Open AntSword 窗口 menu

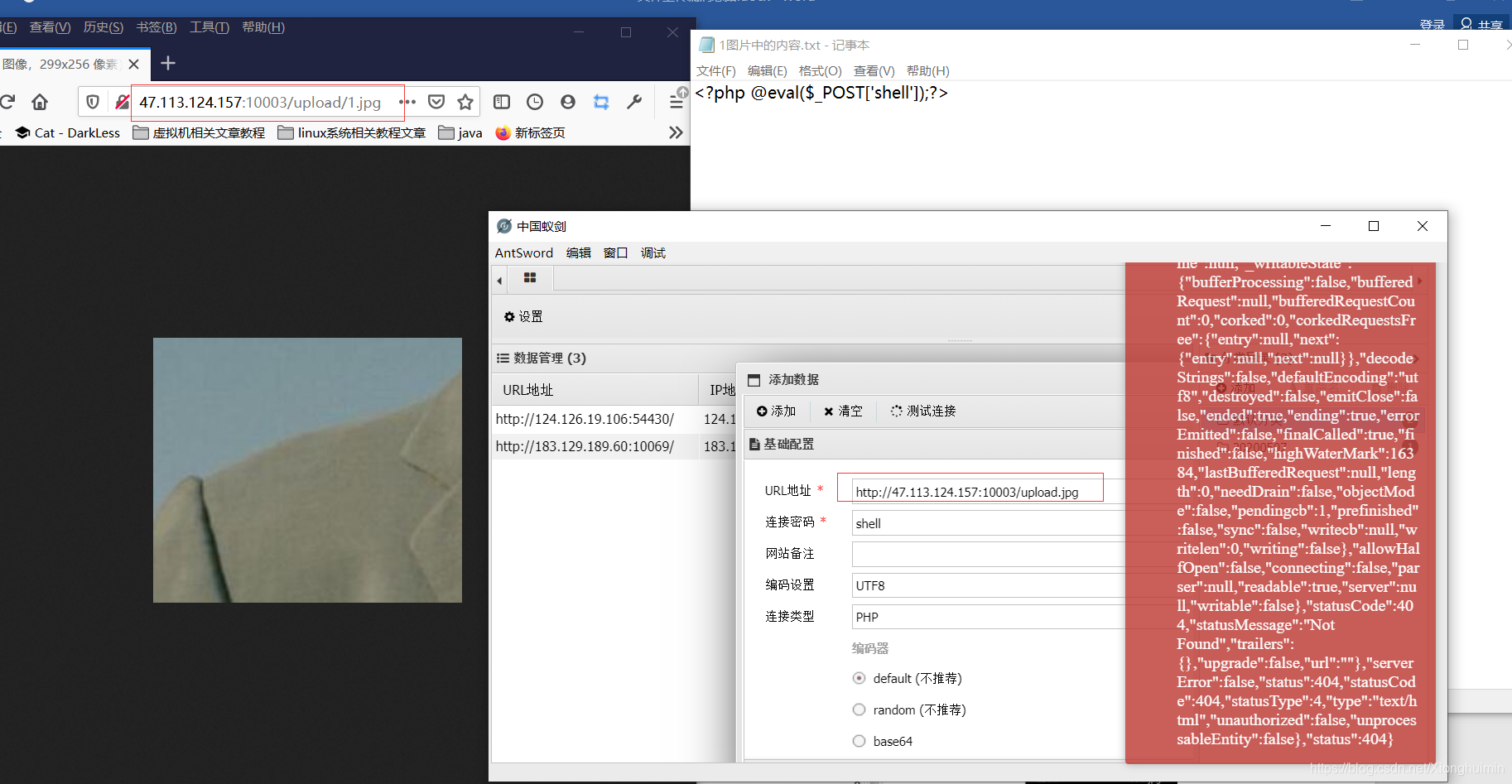(616, 253)
